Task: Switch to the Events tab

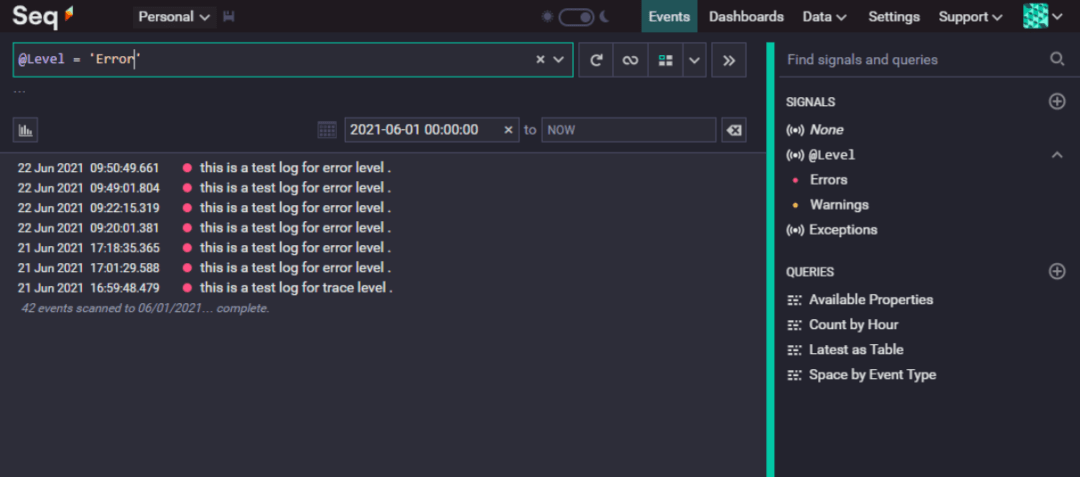Action: pyautogui.click(x=669, y=17)
